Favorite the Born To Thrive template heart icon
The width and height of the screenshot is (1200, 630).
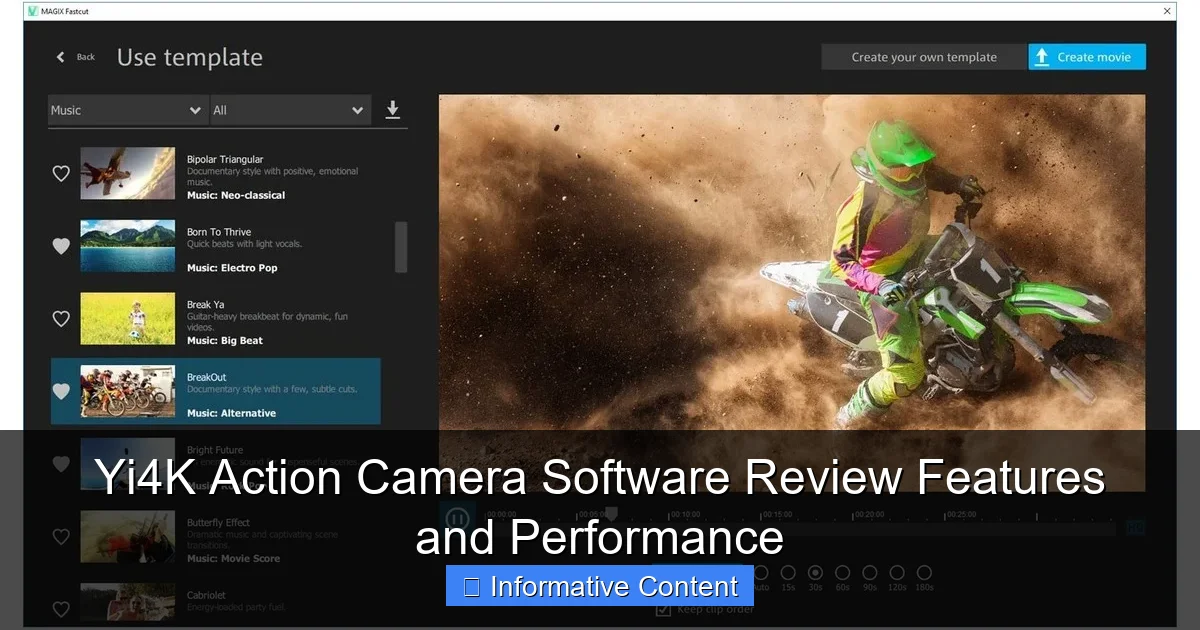[60, 245]
